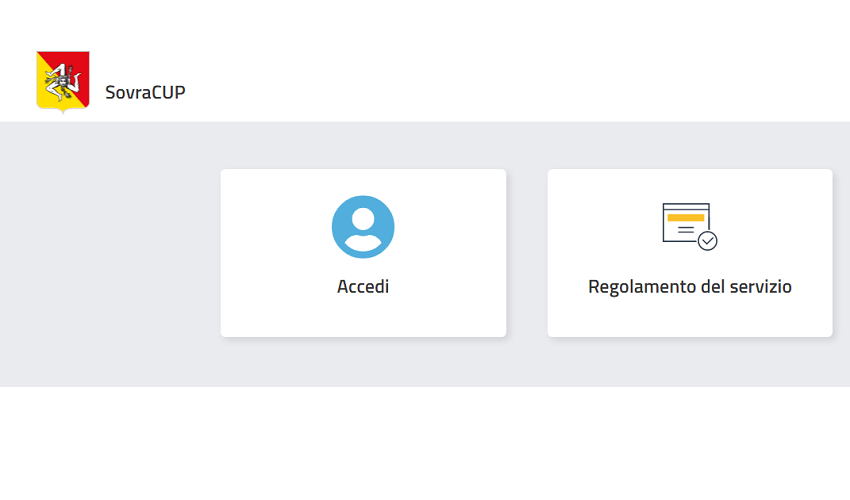850x500 pixels.
Task: Open the Regolamento del servizio card
Action: tap(690, 253)
